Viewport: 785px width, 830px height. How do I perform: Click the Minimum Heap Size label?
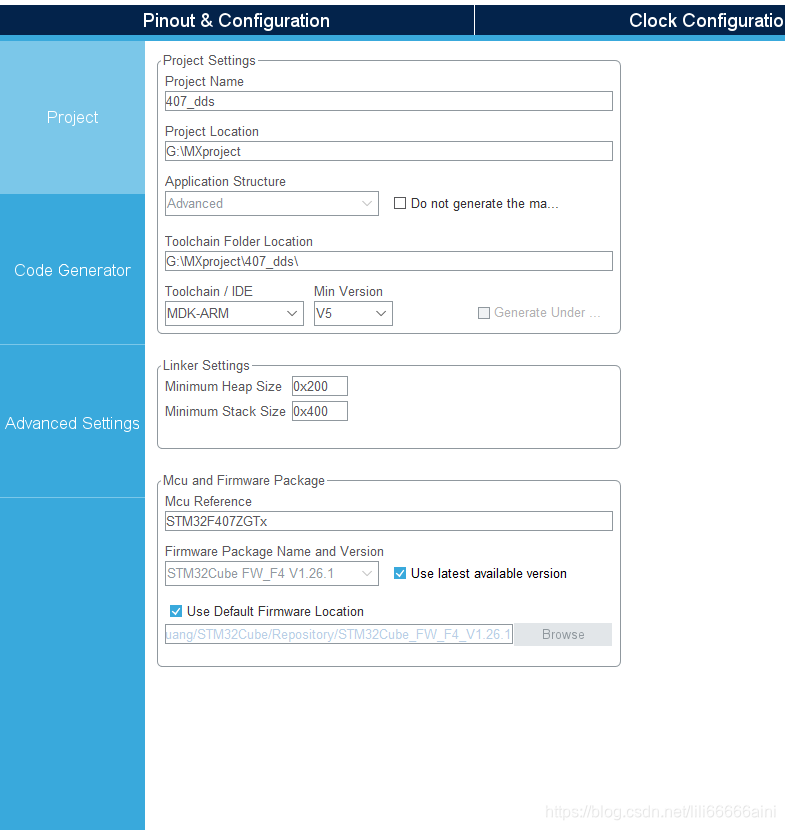pos(223,386)
